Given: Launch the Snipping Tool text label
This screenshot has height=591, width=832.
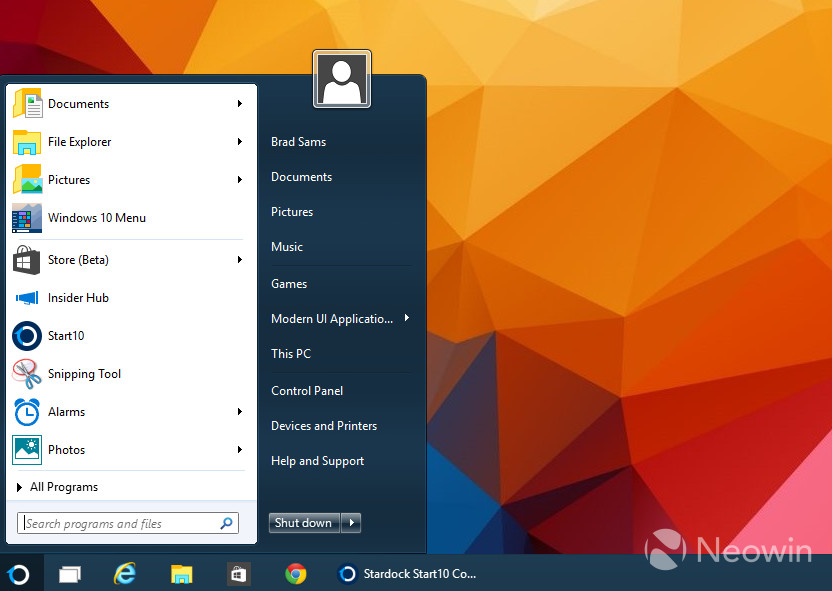Looking at the screenshot, I should tap(84, 374).
